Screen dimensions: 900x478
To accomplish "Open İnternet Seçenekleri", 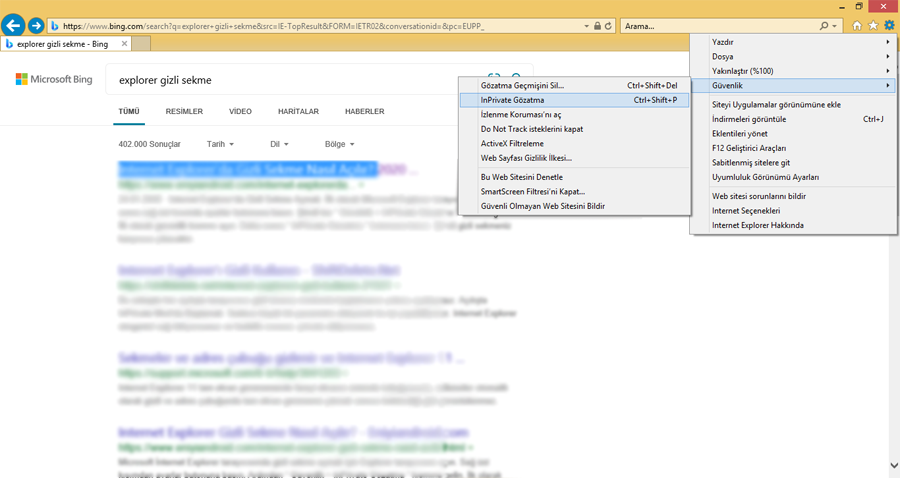I will (794, 211).
